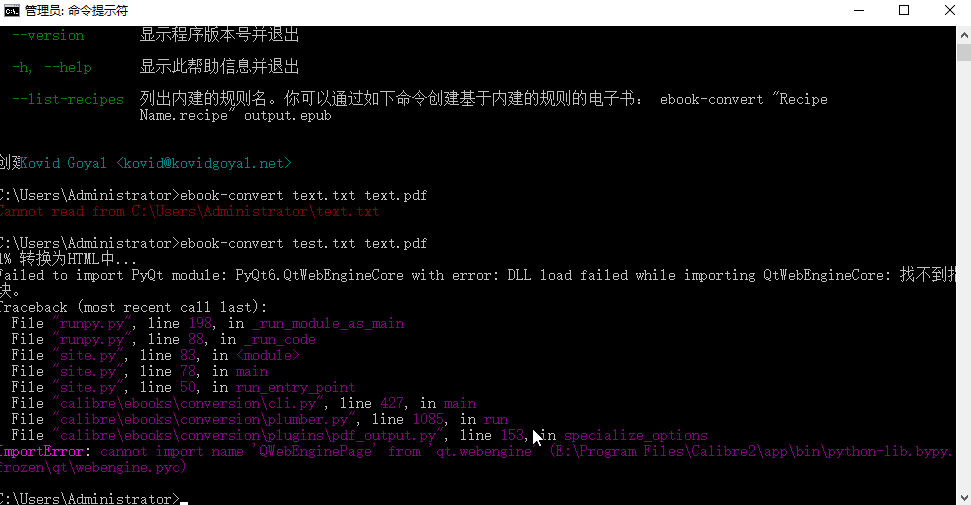Click the pdf_output.py traceback file path
The height and width of the screenshot is (505, 971).
(x=245, y=435)
